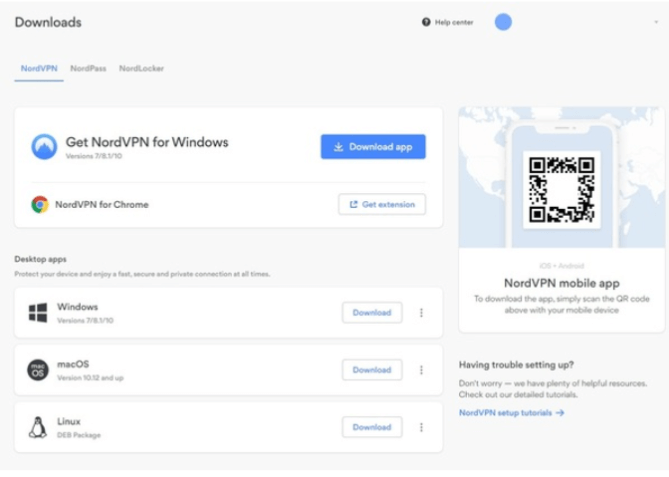Switch to the NordLocker tab

141,68
